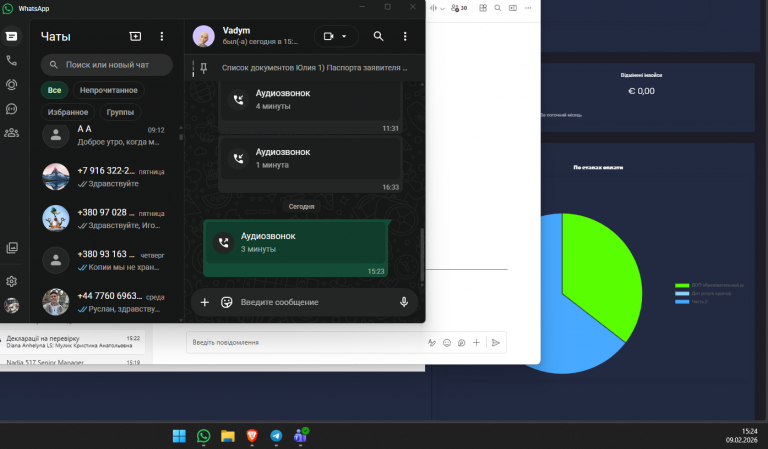Open own profile picture in WhatsApp sidebar

(x=11, y=305)
